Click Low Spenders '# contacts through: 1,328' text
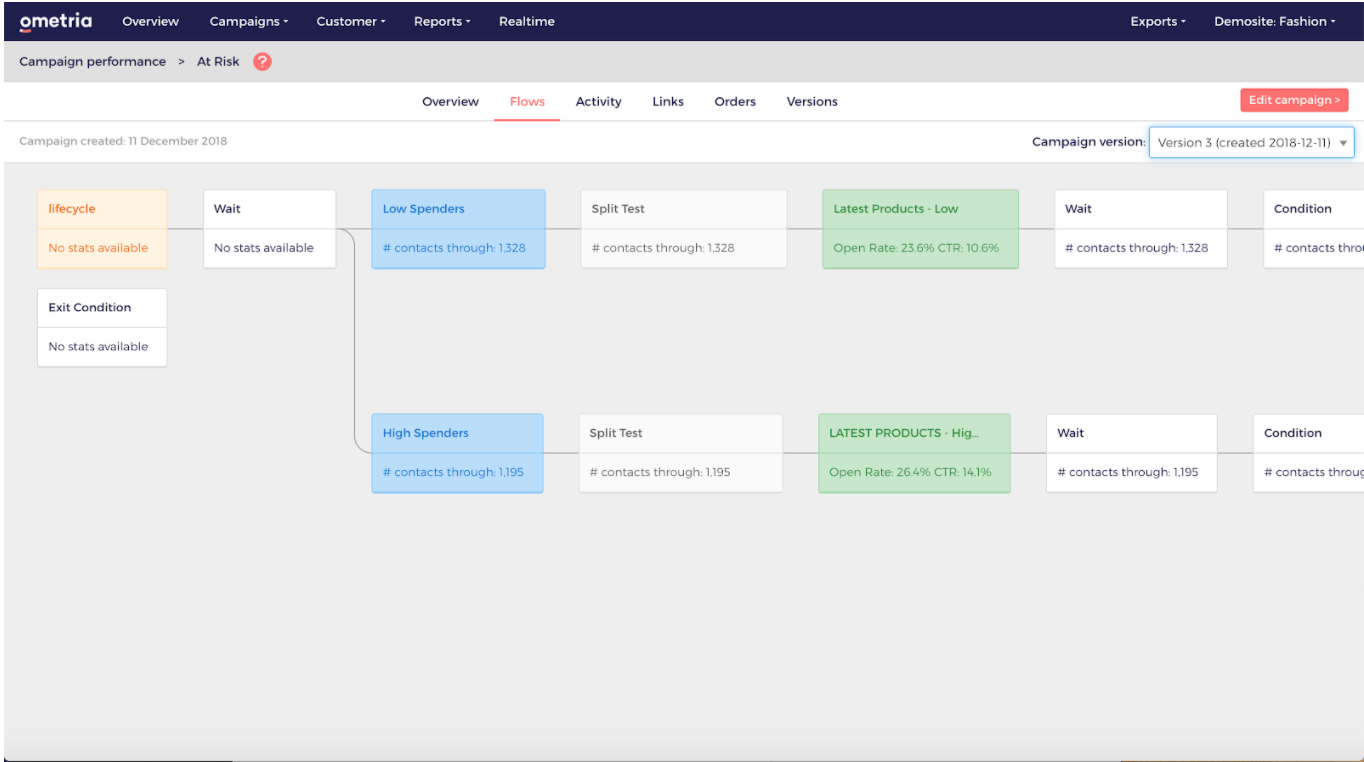 (x=454, y=248)
